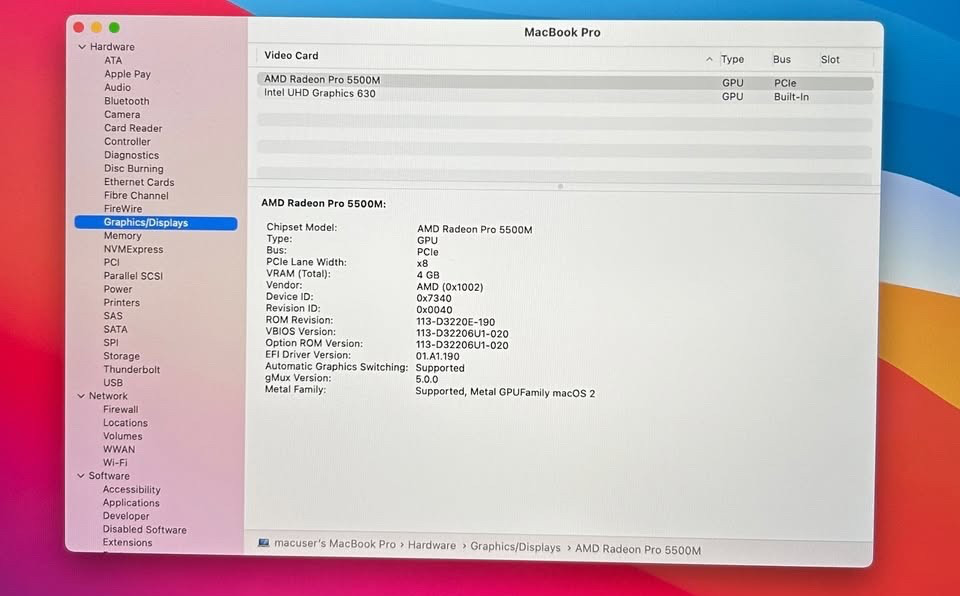Select Printers in the sidebar
The width and height of the screenshot is (960, 596).
tap(121, 303)
